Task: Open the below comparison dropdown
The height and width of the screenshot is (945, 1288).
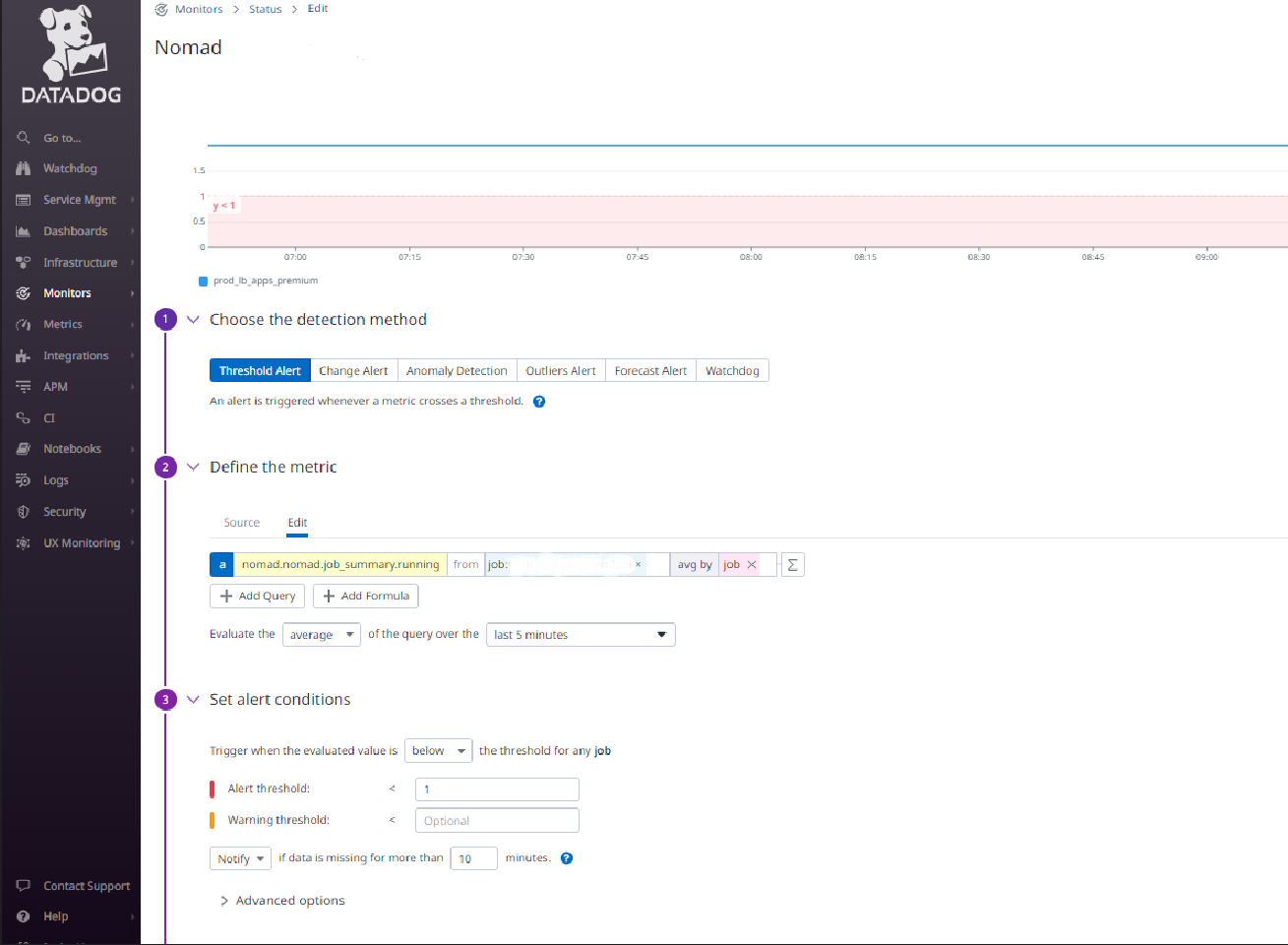Action: click(x=438, y=751)
